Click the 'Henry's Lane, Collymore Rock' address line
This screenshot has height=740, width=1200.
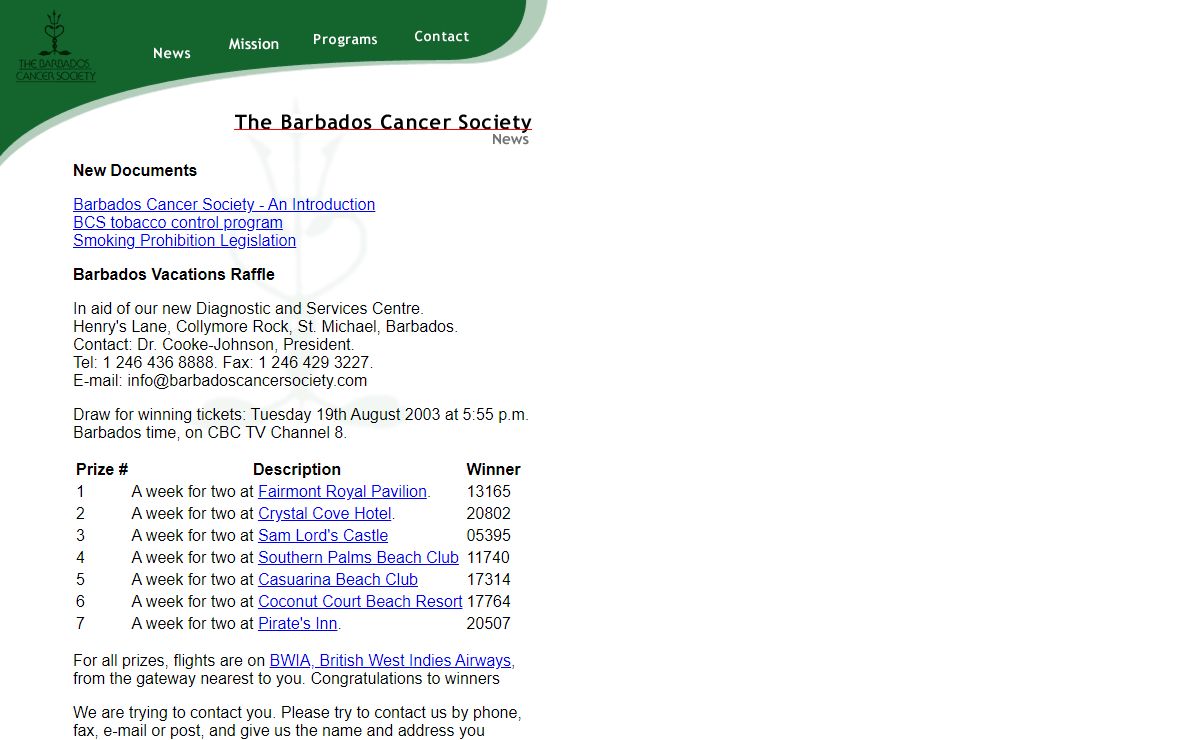pos(265,326)
